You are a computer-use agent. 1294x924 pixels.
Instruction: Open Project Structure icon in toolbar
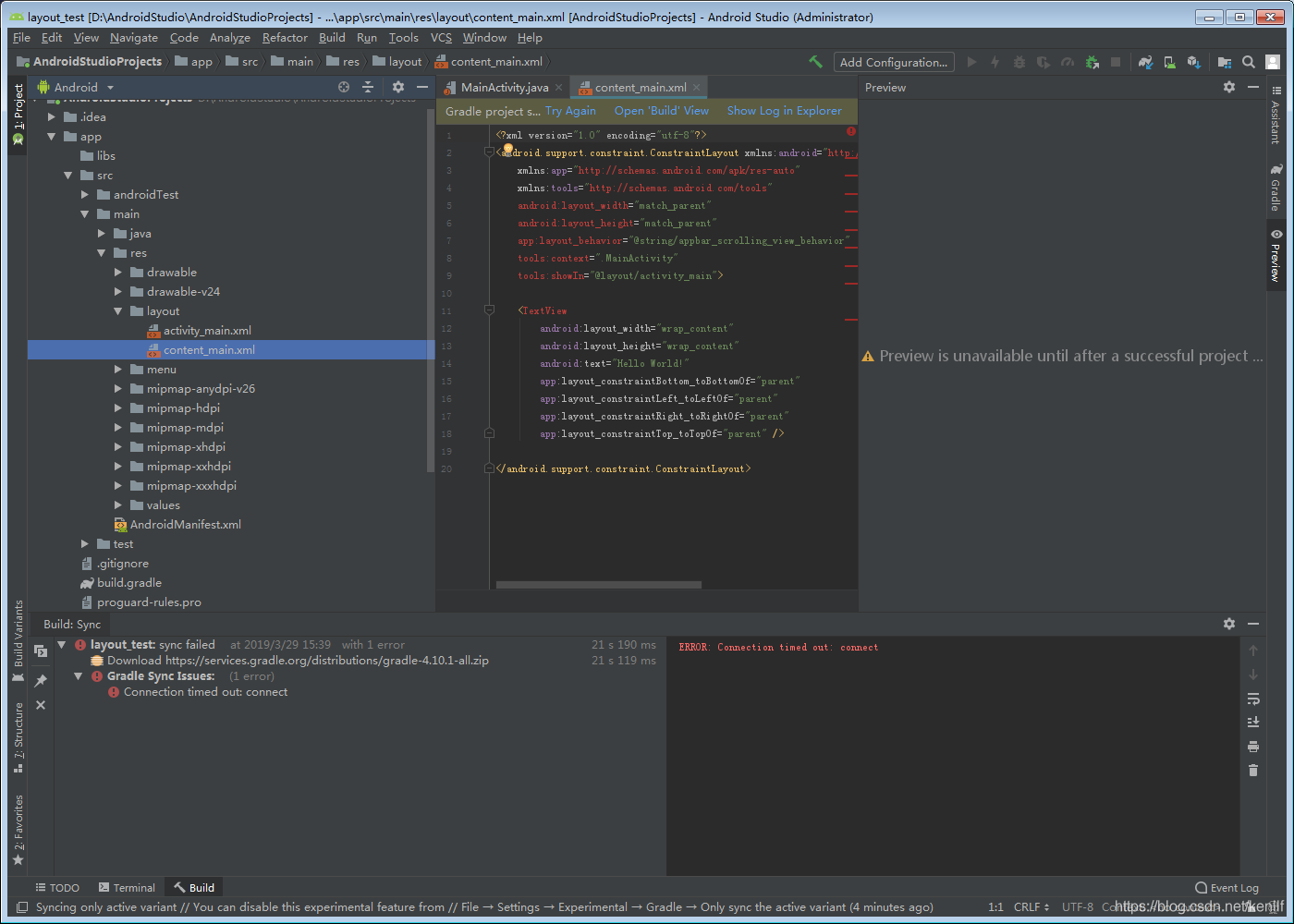(1225, 62)
